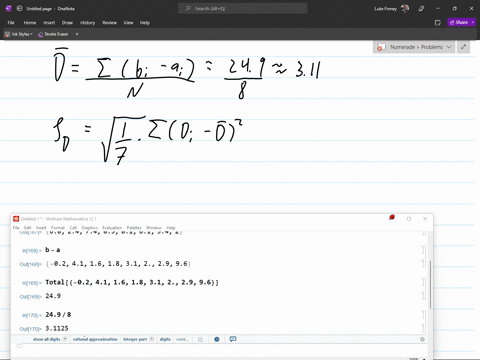The image size is (480, 360).
Task: Click the Total[...] input expression
Action: click(132, 282)
